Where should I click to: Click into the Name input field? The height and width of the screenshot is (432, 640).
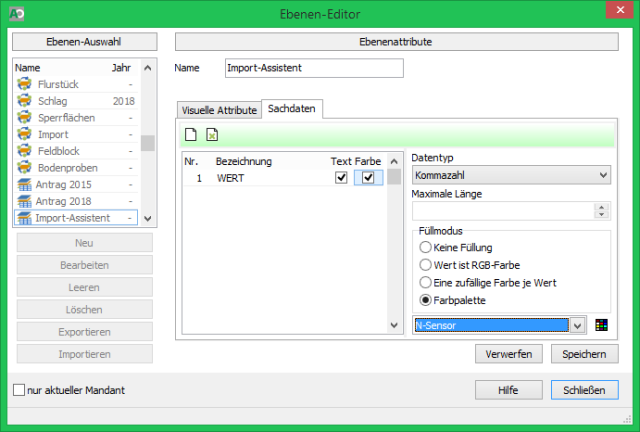[313, 68]
